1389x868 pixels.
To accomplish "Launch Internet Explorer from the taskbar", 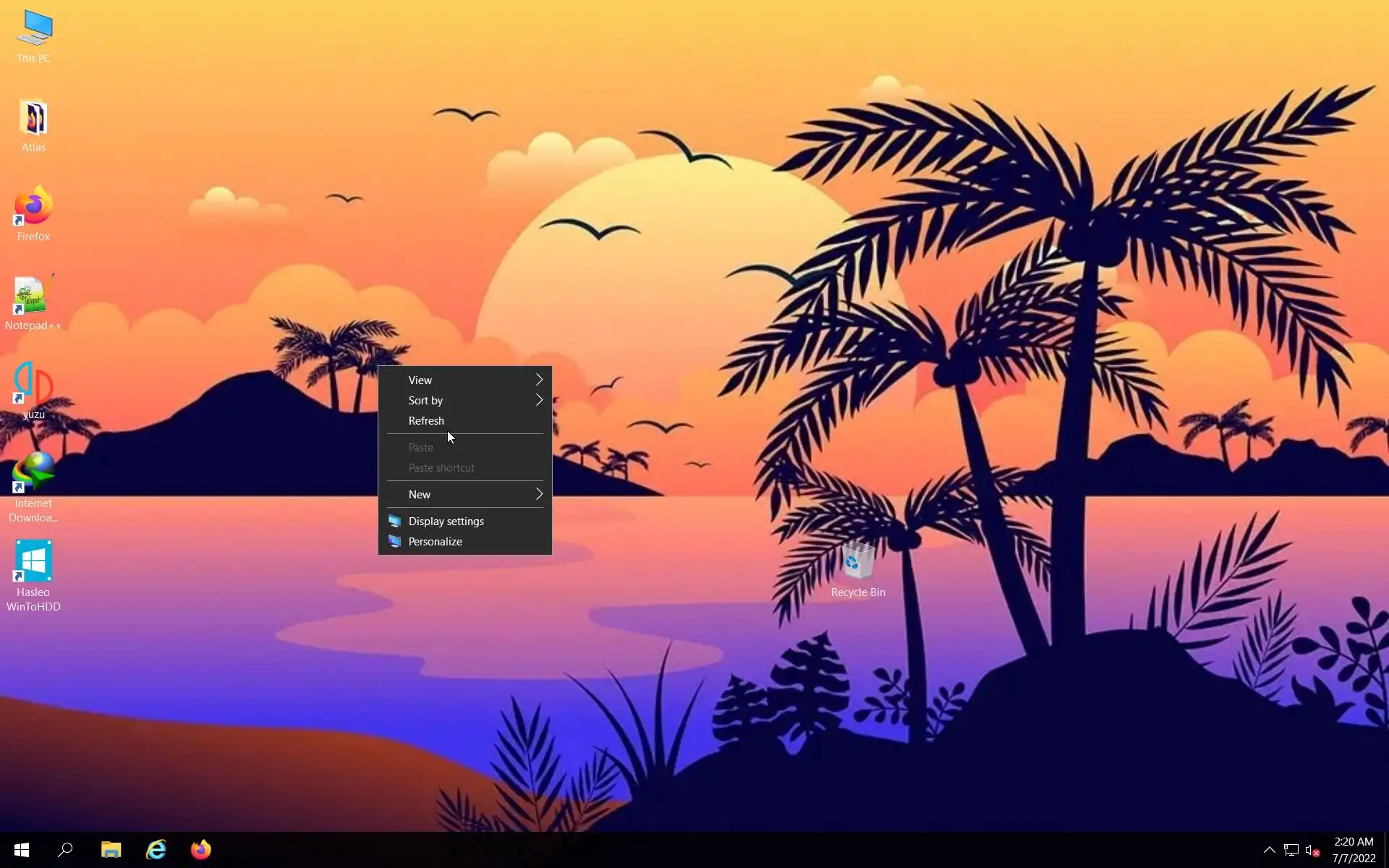I will pyautogui.click(x=156, y=849).
